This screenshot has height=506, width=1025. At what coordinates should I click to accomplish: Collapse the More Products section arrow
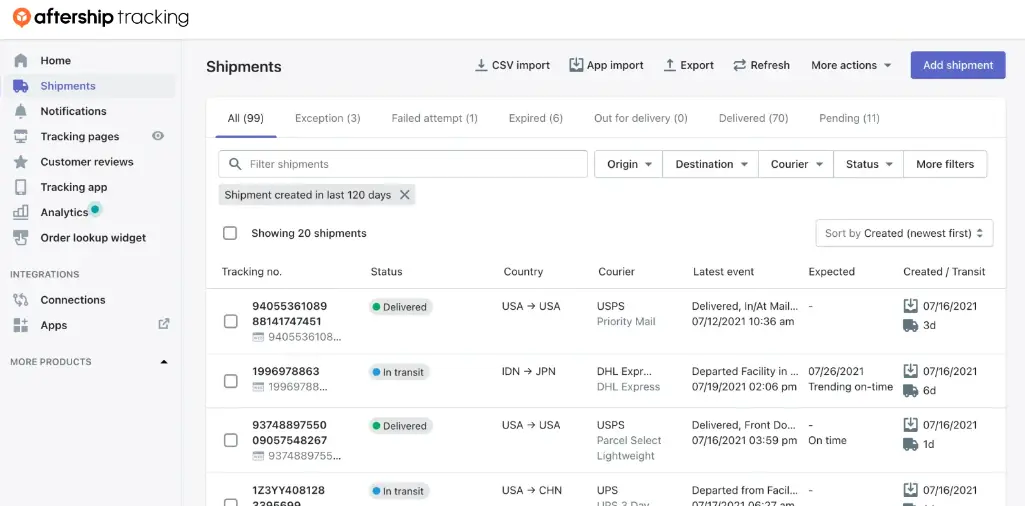[x=164, y=362]
